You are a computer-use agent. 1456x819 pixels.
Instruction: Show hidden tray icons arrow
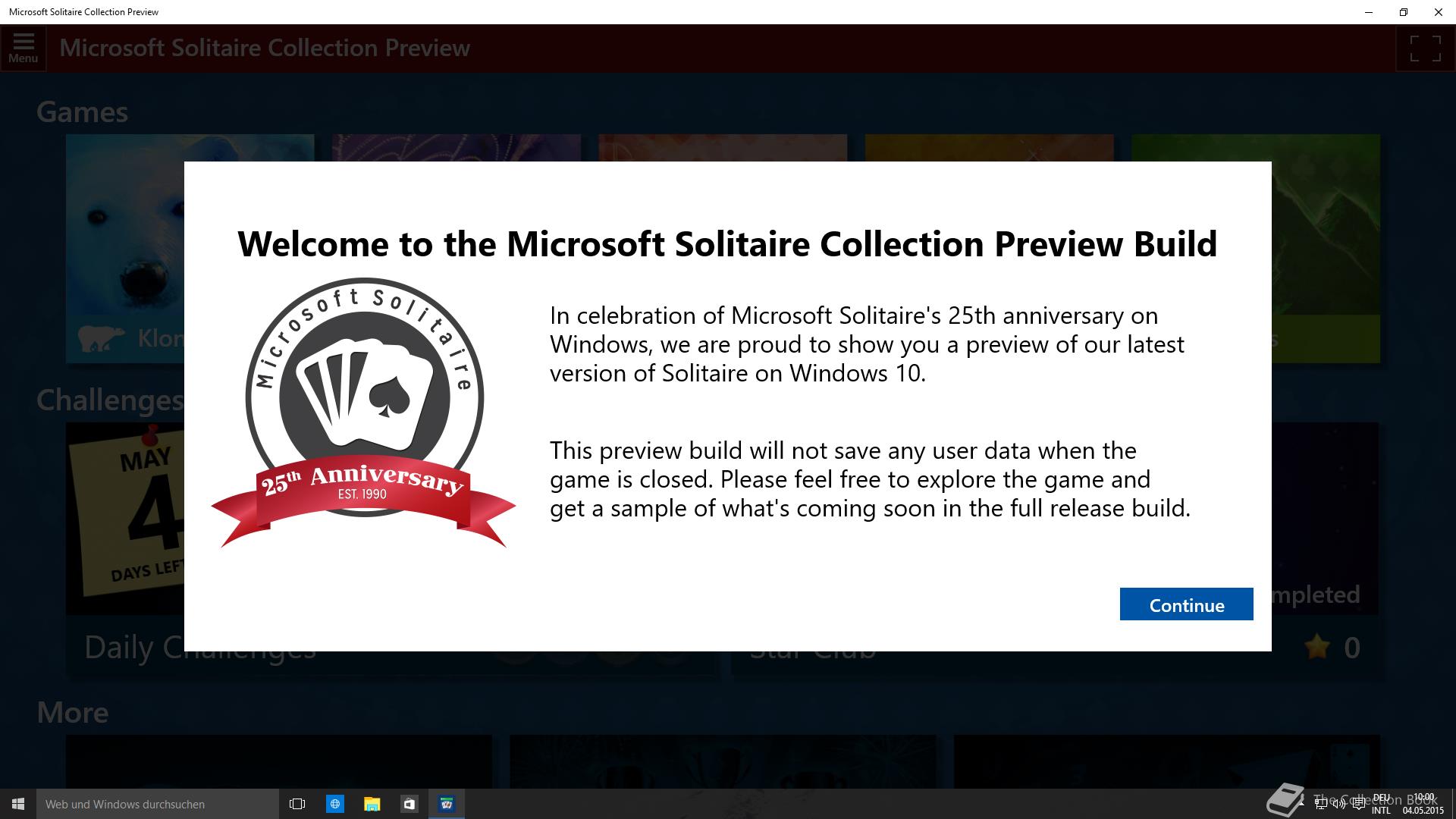1302,804
